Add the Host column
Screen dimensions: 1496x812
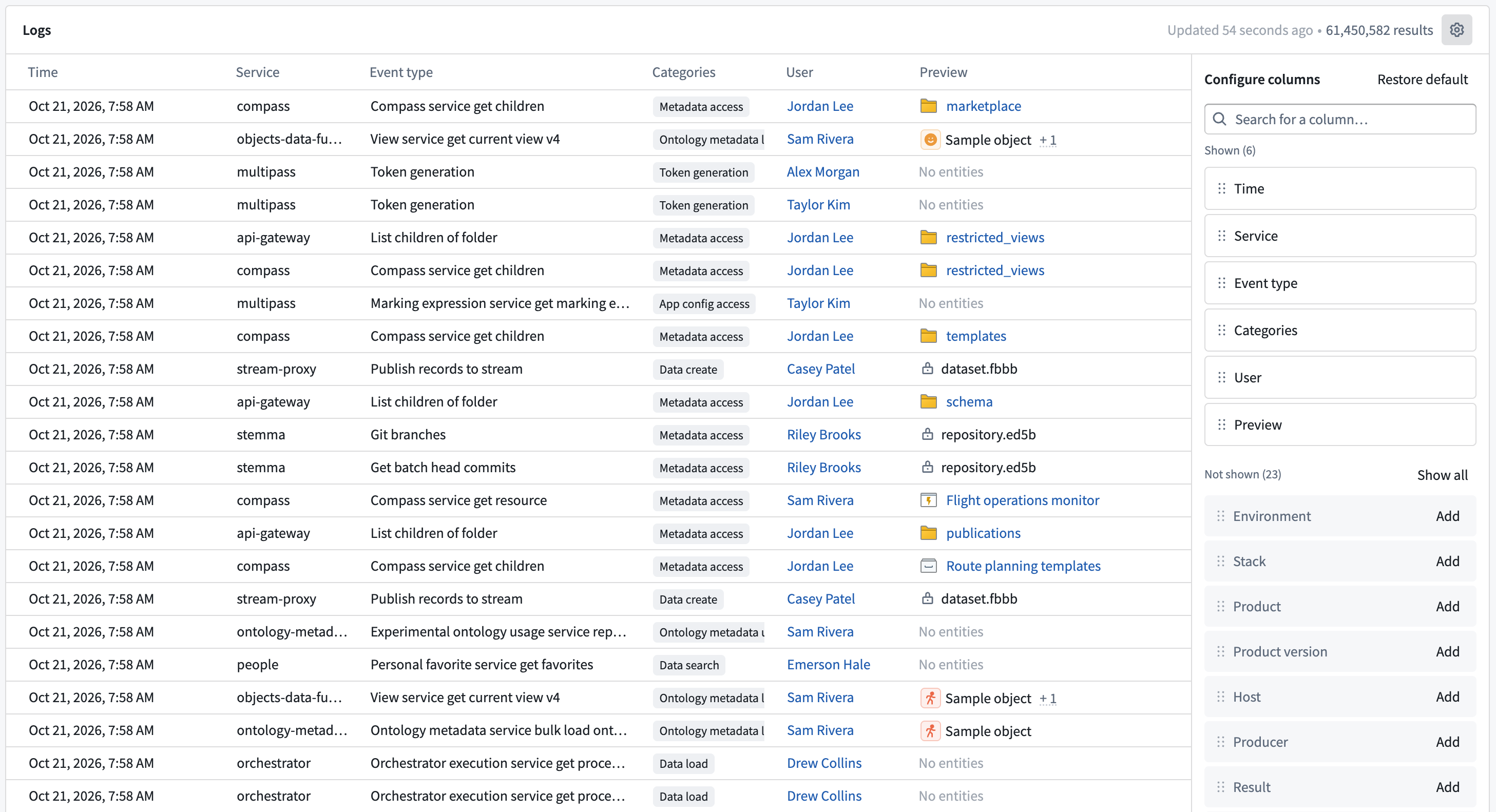[x=1447, y=697]
